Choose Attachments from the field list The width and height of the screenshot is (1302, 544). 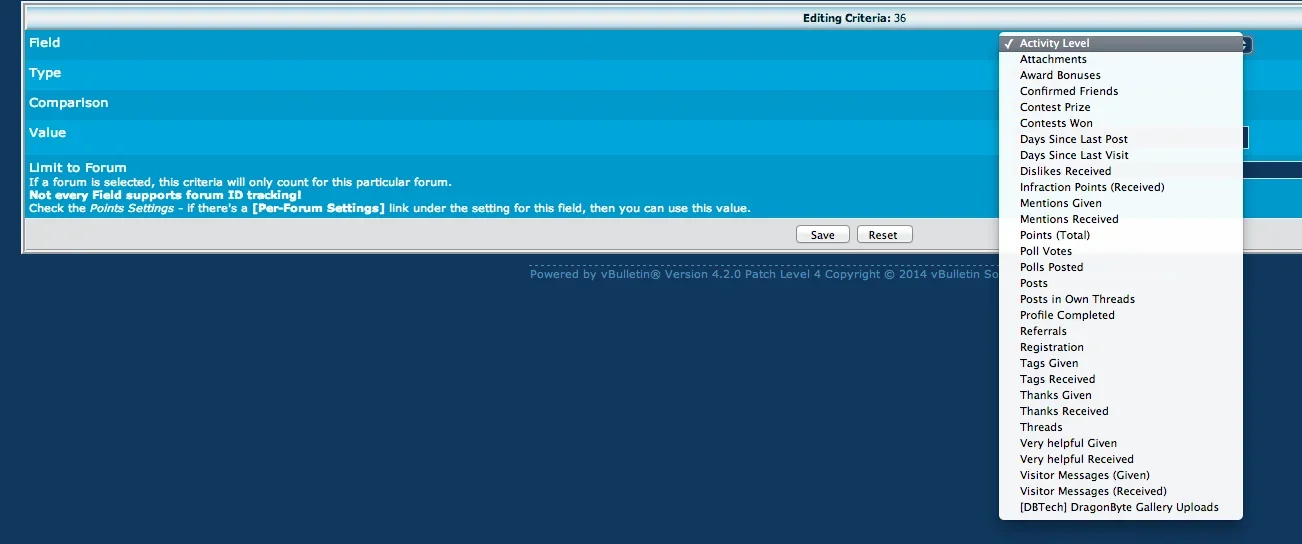pos(1121,59)
